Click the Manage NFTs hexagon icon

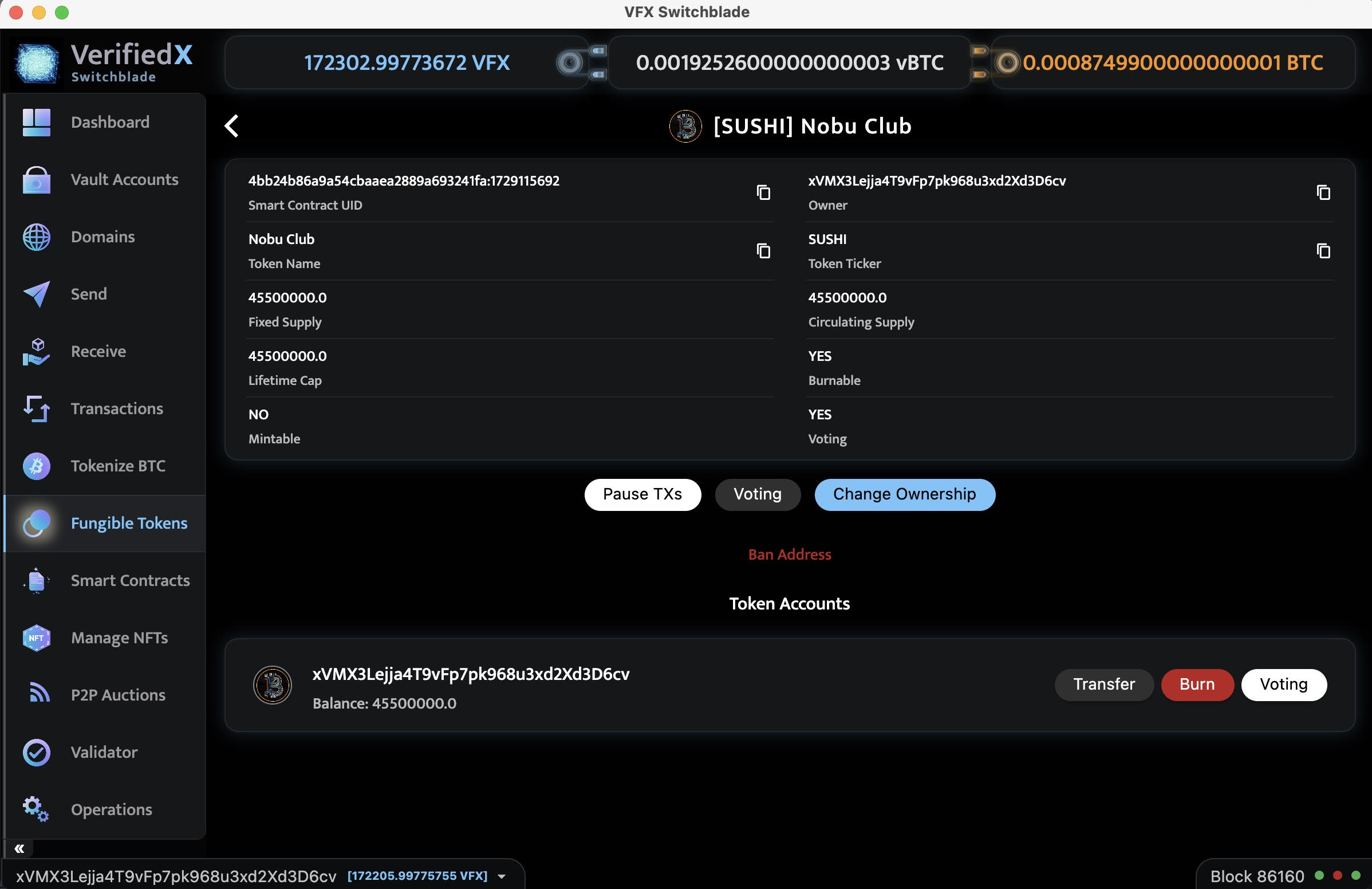click(36, 638)
